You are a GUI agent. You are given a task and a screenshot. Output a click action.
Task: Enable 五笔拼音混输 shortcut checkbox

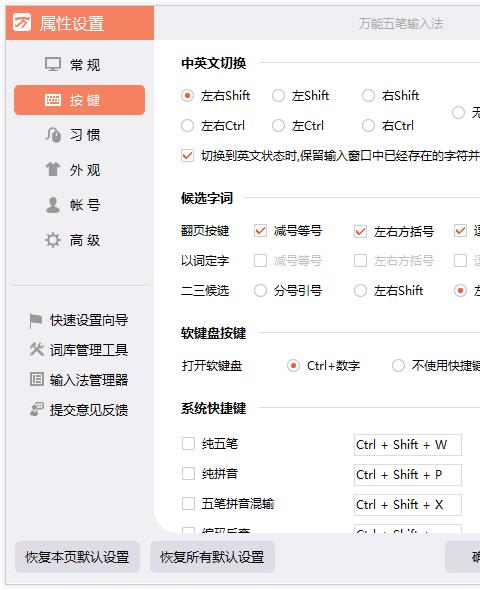188,503
